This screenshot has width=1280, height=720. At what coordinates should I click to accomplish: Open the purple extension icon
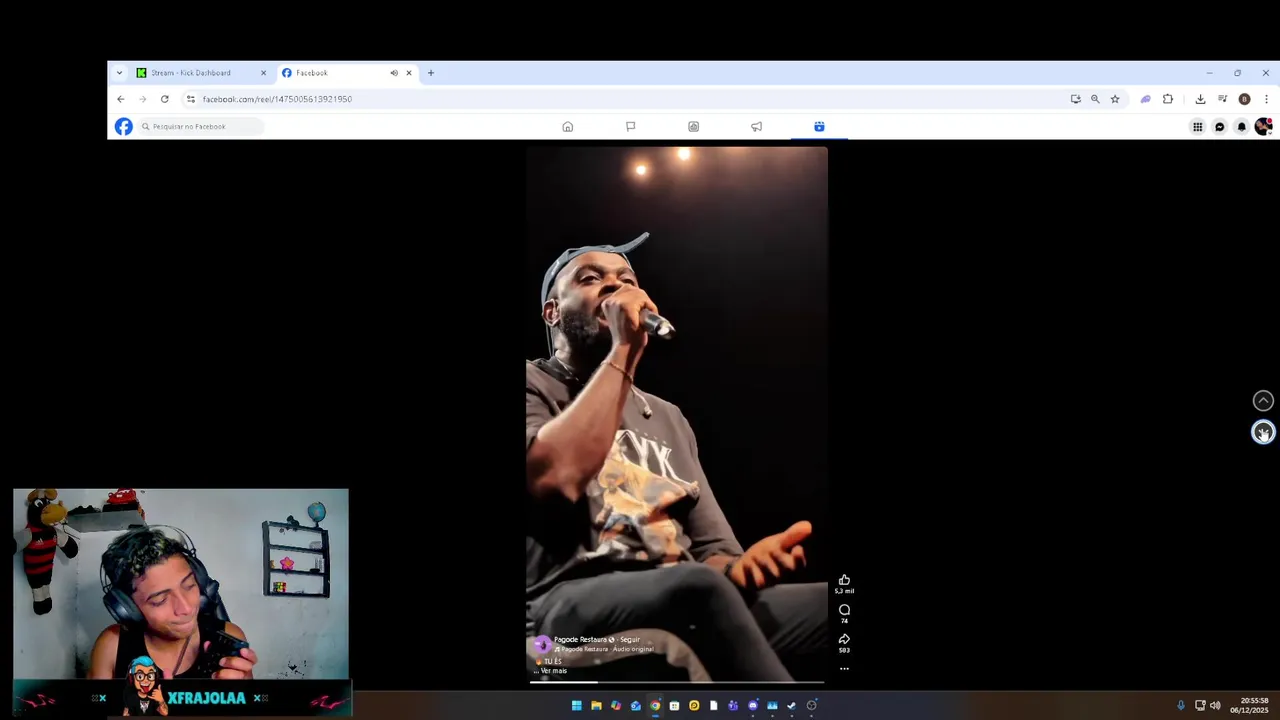tap(1145, 99)
